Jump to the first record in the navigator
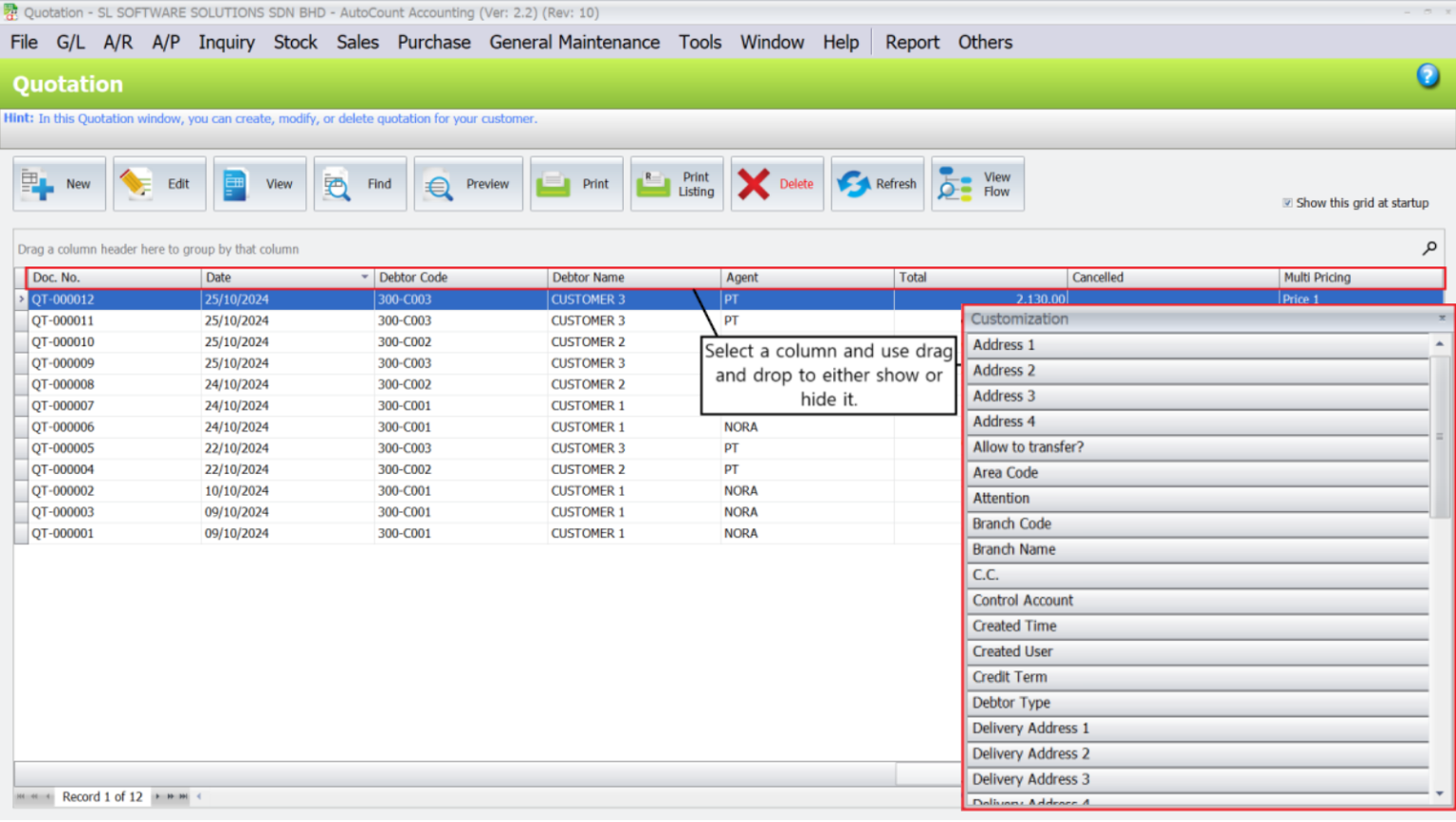The width and height of the screenshot is (1456, 822). pyautogui.click(x=21, y=797)
